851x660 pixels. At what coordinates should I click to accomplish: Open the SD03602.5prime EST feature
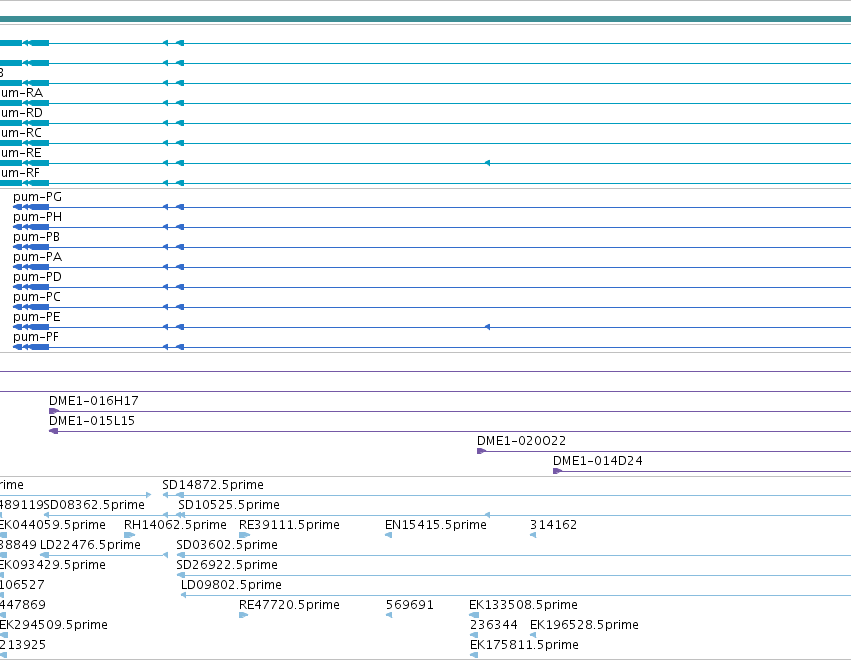pos(227,545)
